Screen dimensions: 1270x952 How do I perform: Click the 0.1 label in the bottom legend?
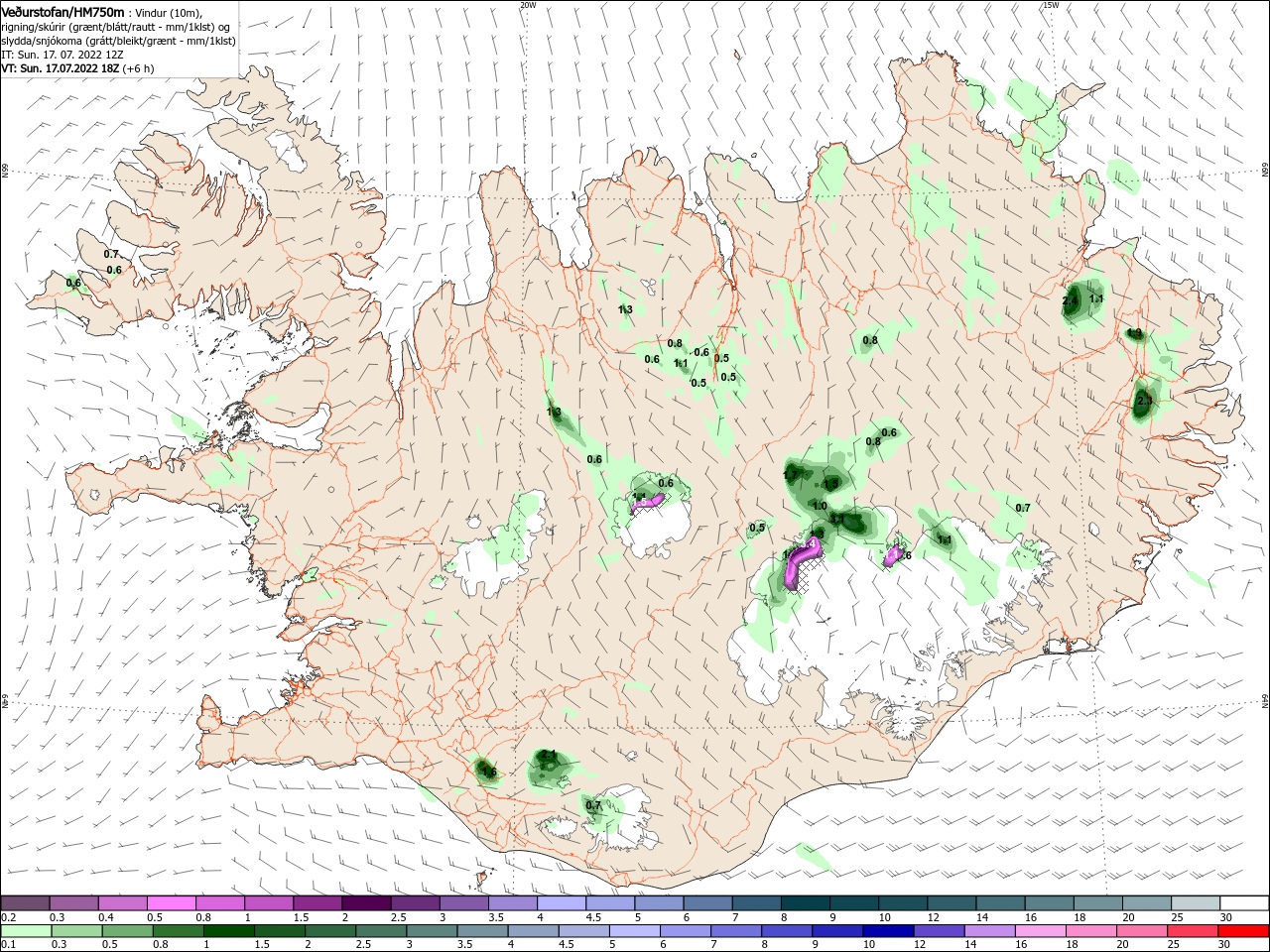click(8, 945)
